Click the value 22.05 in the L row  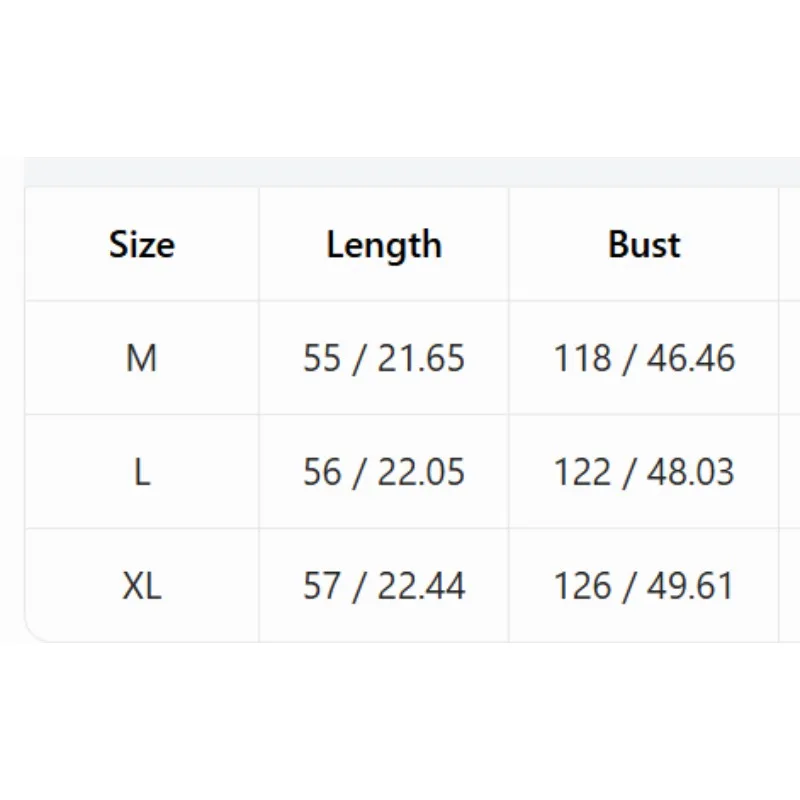point(421,471)
